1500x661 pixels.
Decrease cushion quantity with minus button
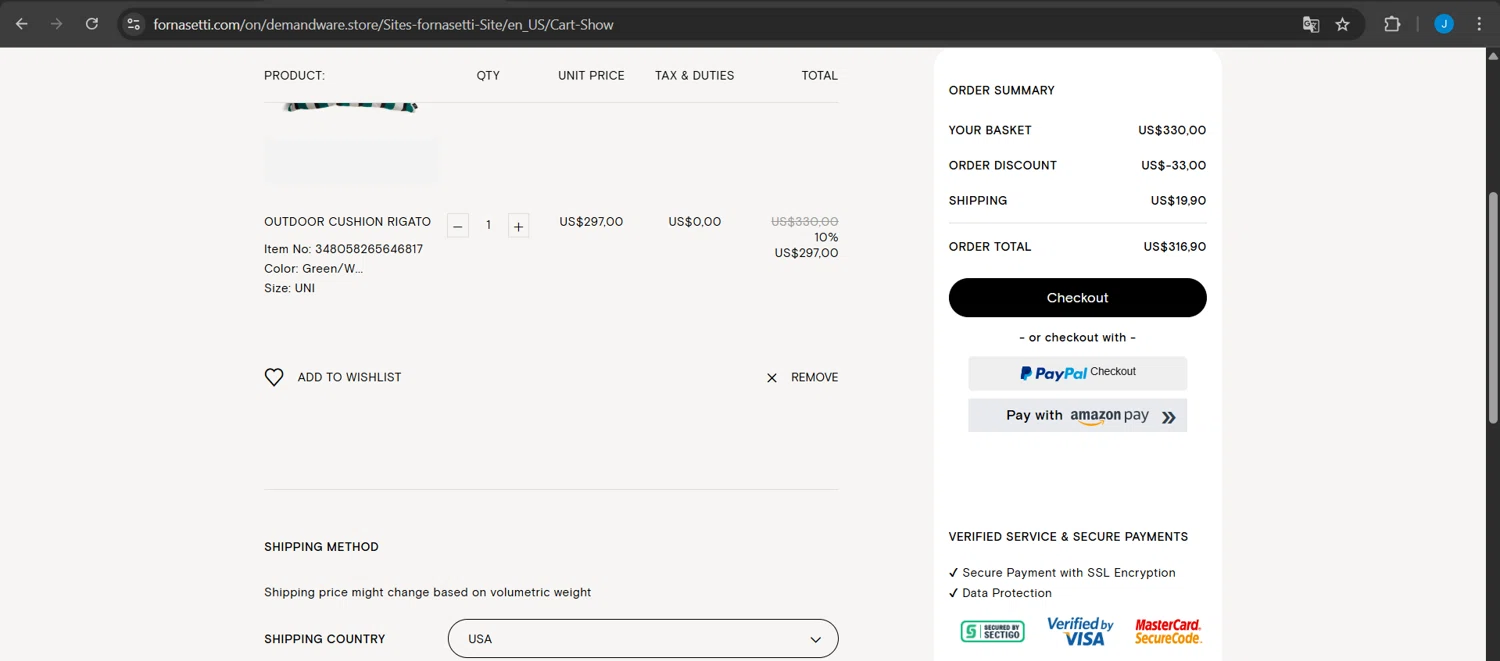point(458,226)
